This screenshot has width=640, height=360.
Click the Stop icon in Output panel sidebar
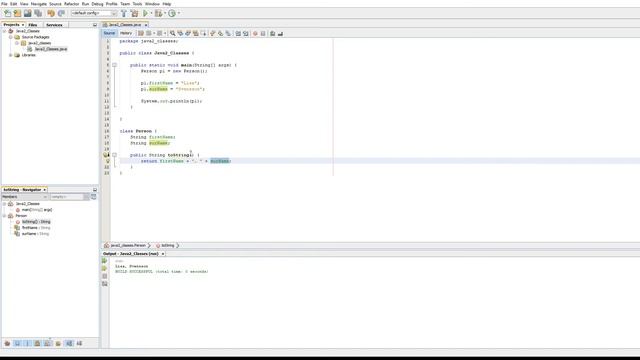pos(104,276)
